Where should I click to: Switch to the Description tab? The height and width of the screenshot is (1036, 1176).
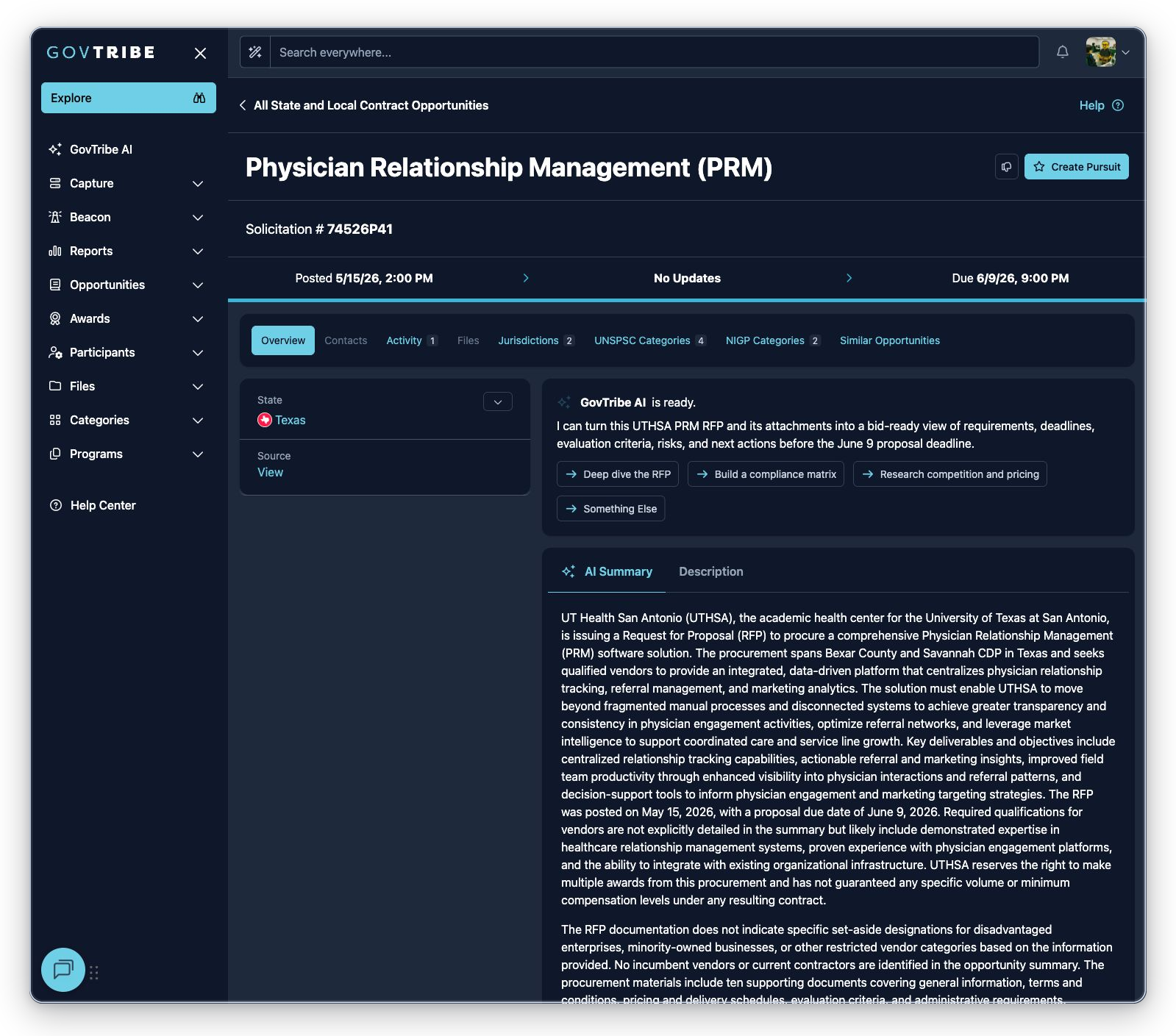coord(711,571)
